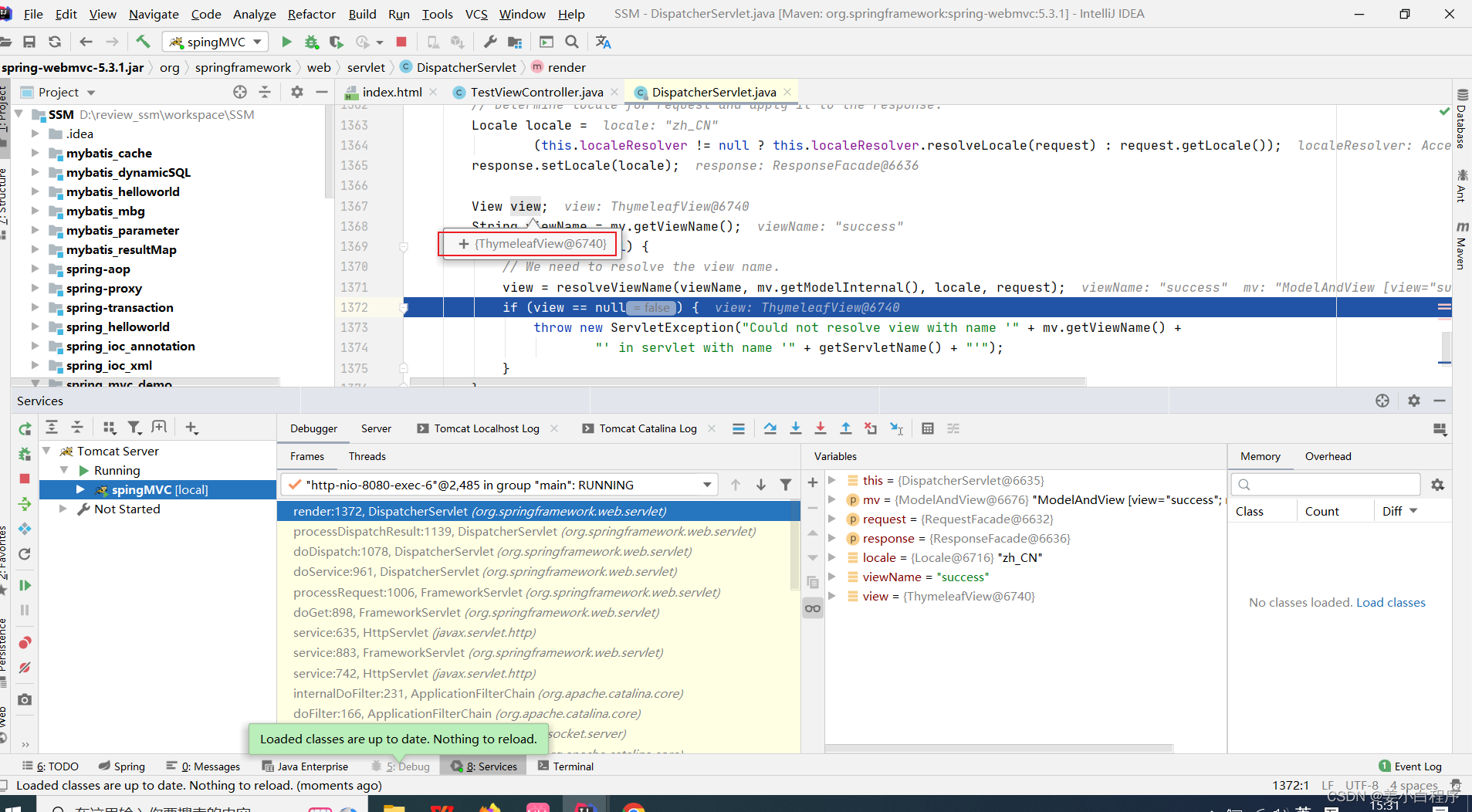
Task: Click the Load classes link
Action: point(1390,602)
